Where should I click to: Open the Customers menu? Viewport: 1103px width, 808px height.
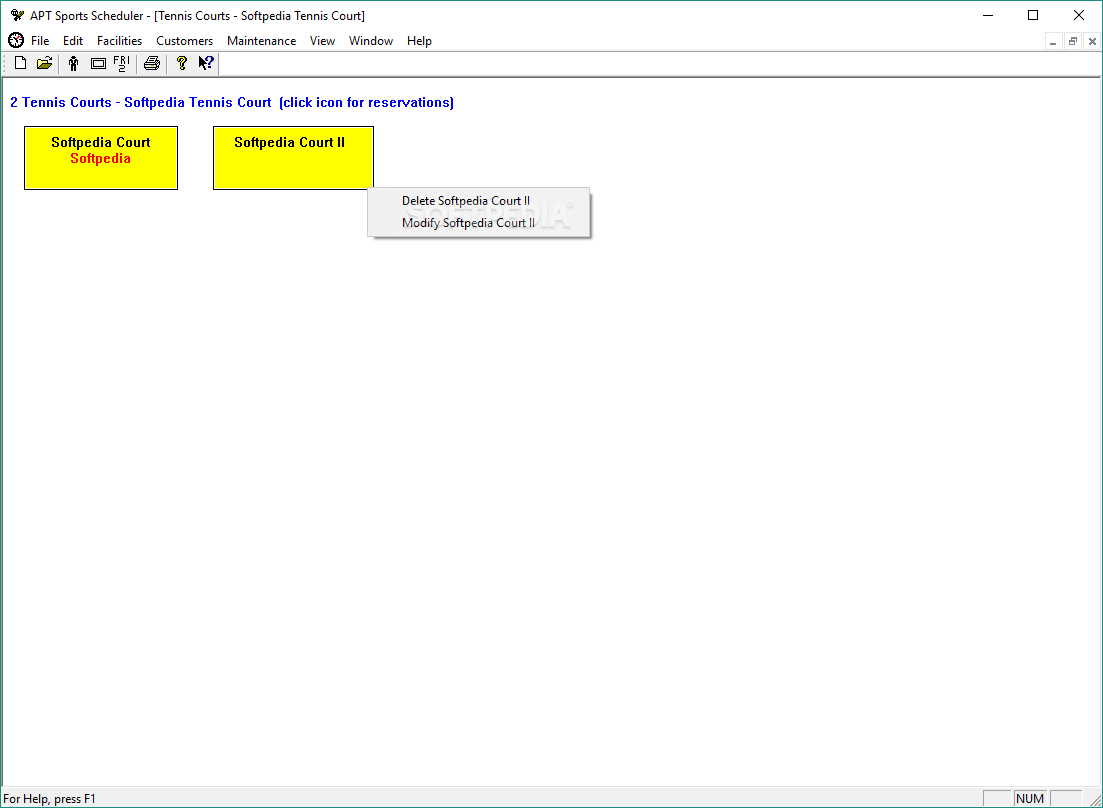tap(184, 41)
